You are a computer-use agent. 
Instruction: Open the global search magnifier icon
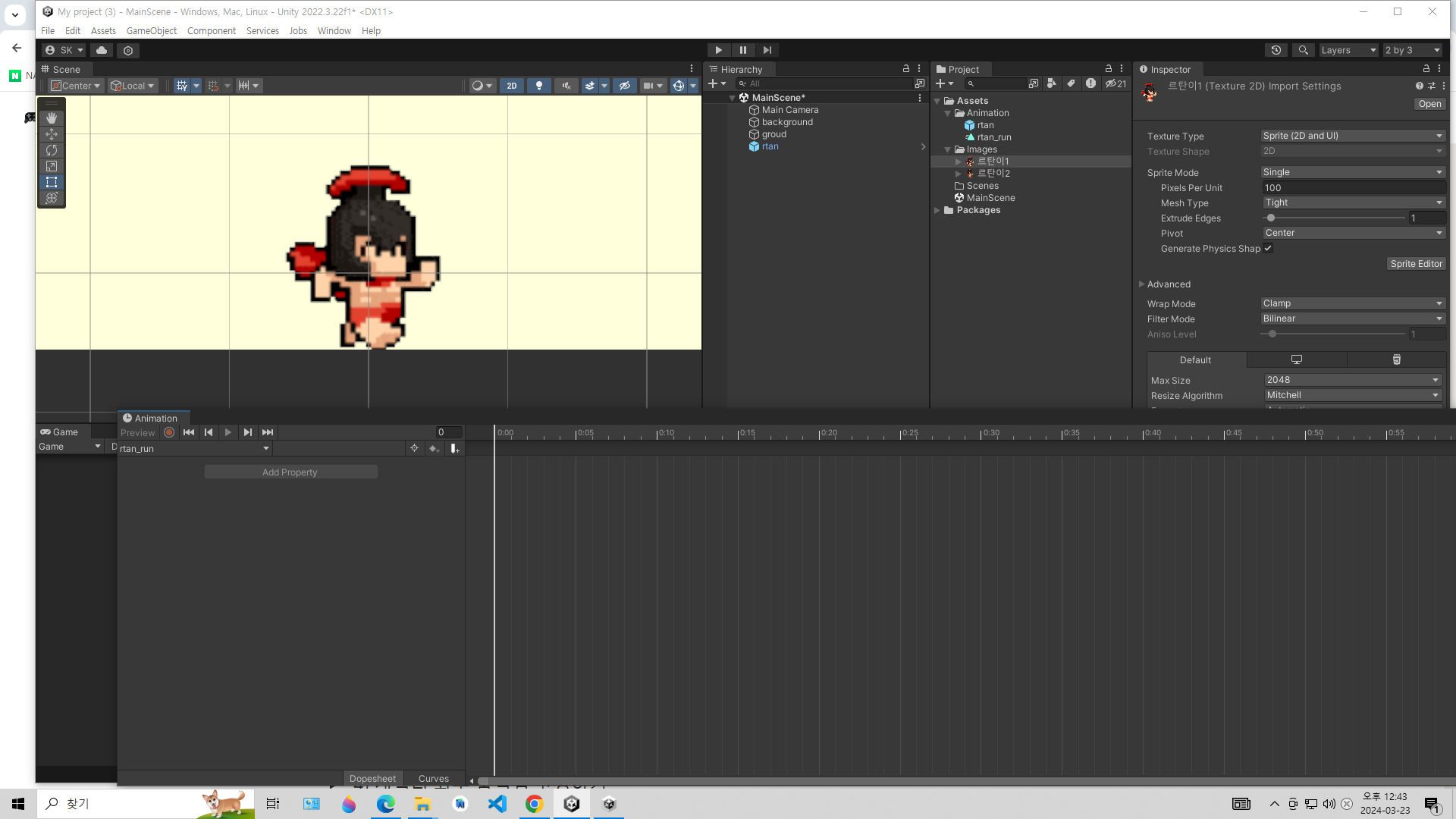[x=1303, y=50]
